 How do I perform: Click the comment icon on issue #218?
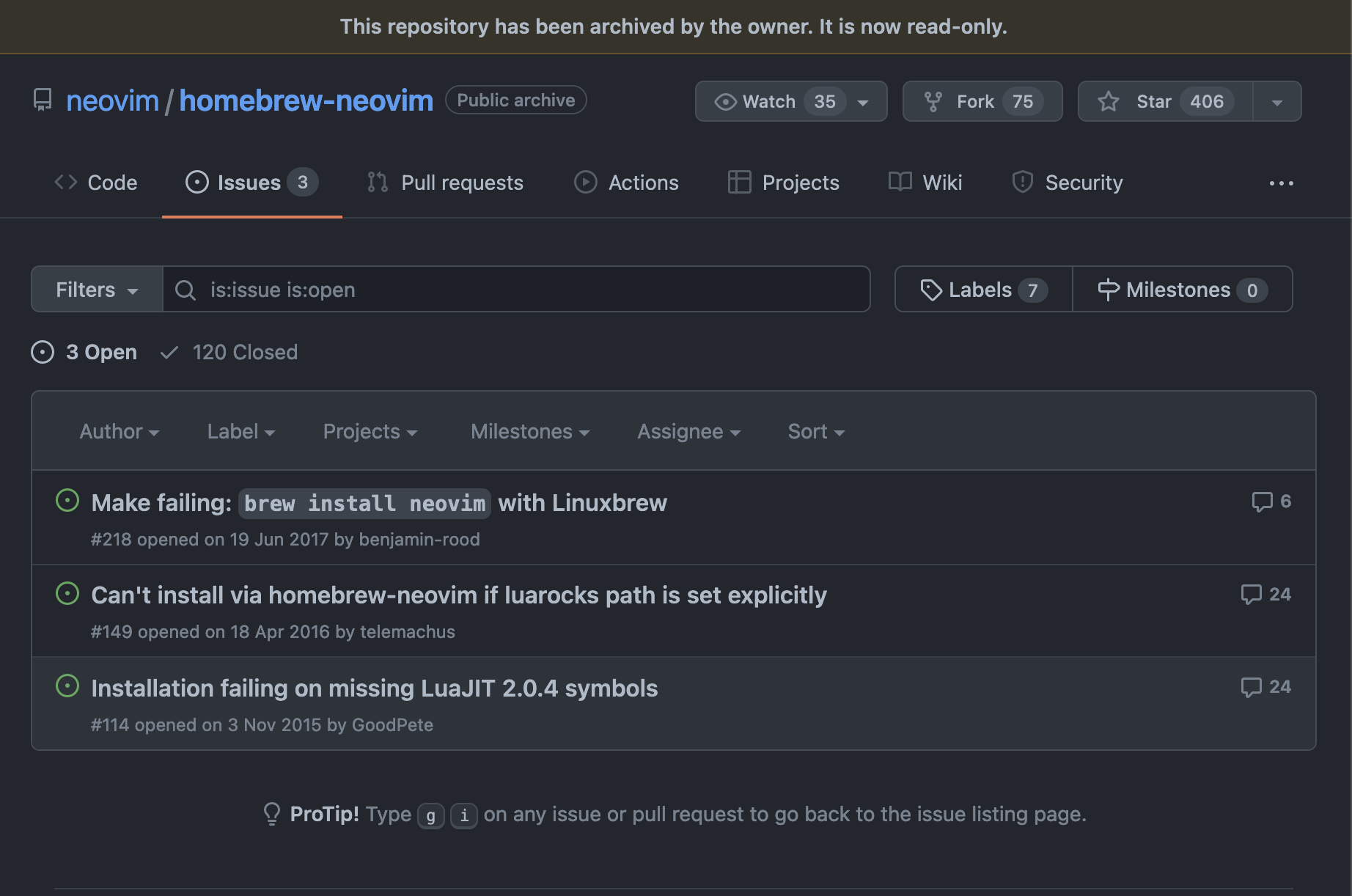1261,502
